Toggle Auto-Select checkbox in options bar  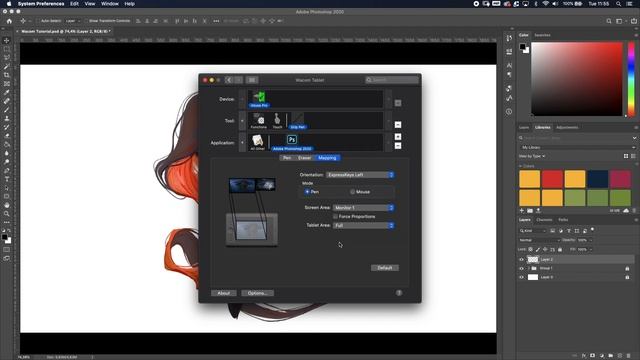tap(39, 21)
